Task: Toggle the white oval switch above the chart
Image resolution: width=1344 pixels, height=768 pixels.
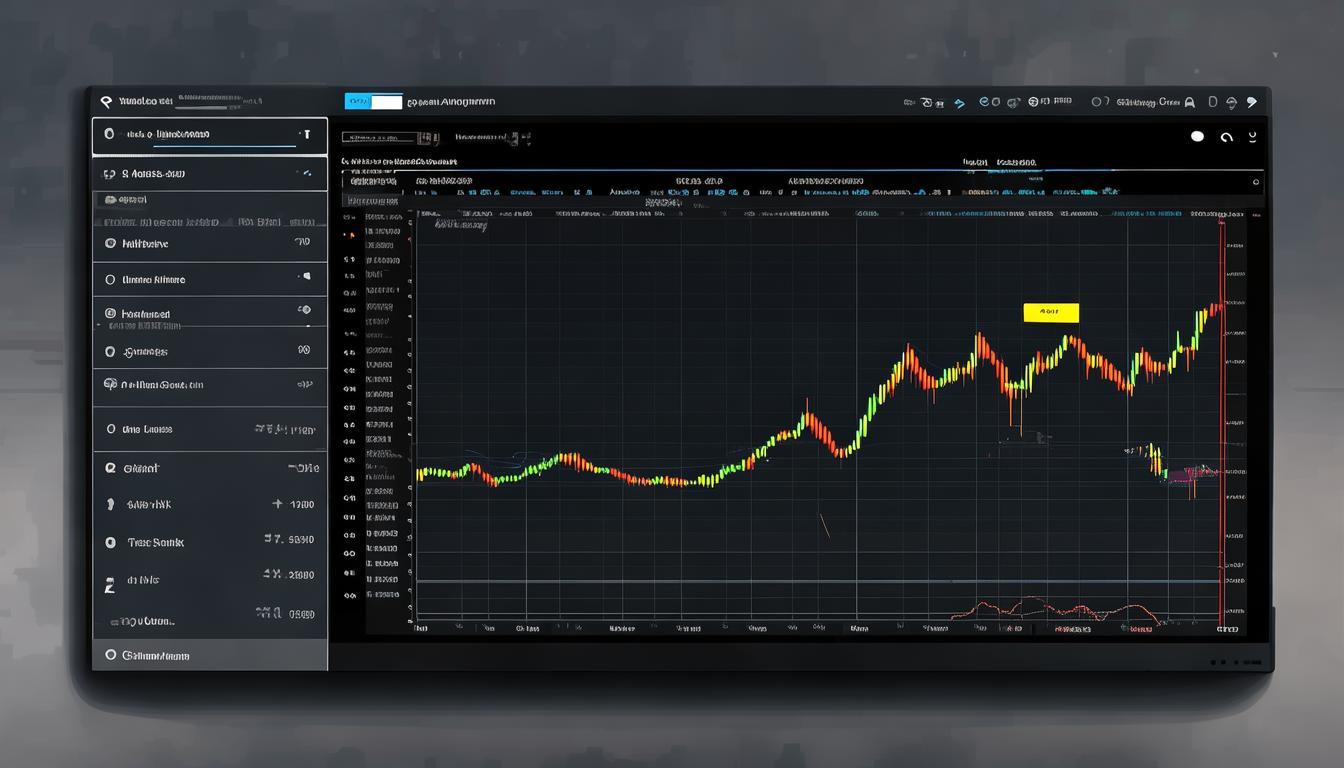Action: click(x=1197, y=136)
